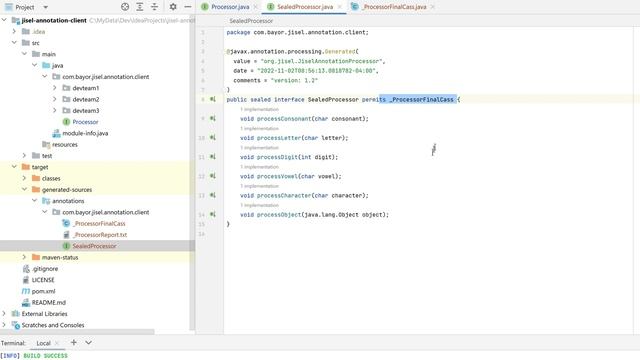Click gutter implementation icon for processVowel
The height and width of the screenshot is (360, 640).
point(213,176)
